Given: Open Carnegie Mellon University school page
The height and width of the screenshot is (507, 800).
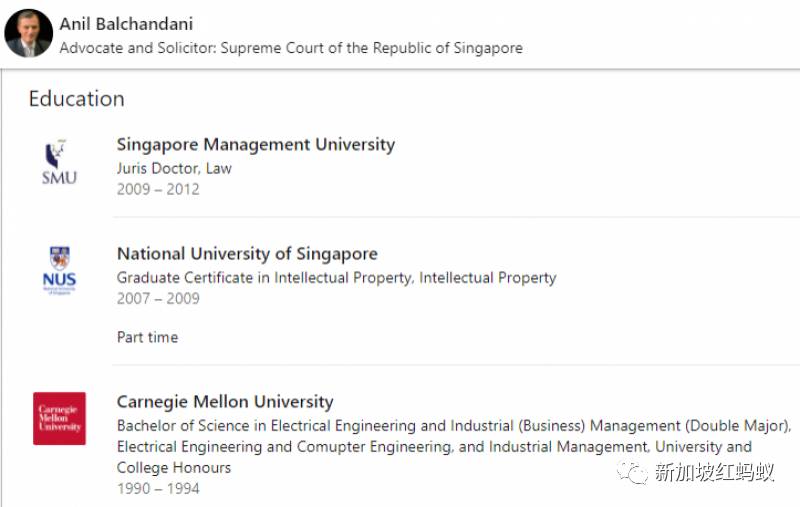Looking at the screenshot, I should tap(225, 402).
